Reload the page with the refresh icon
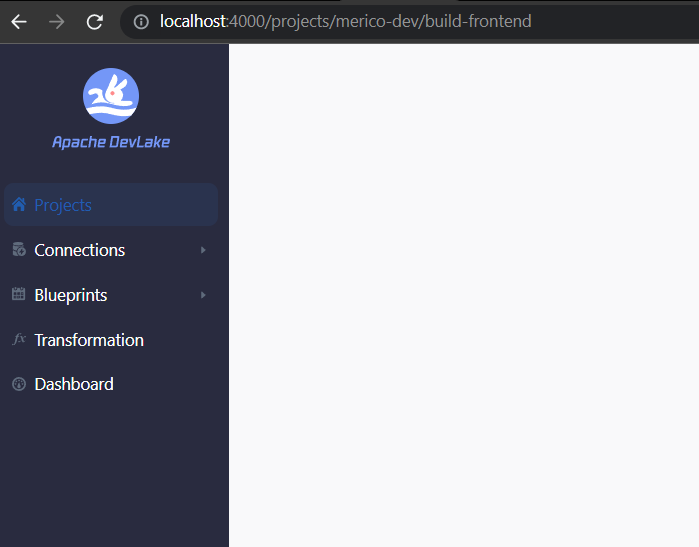This screenshot has height=547, width=699. tap(95, 21)
